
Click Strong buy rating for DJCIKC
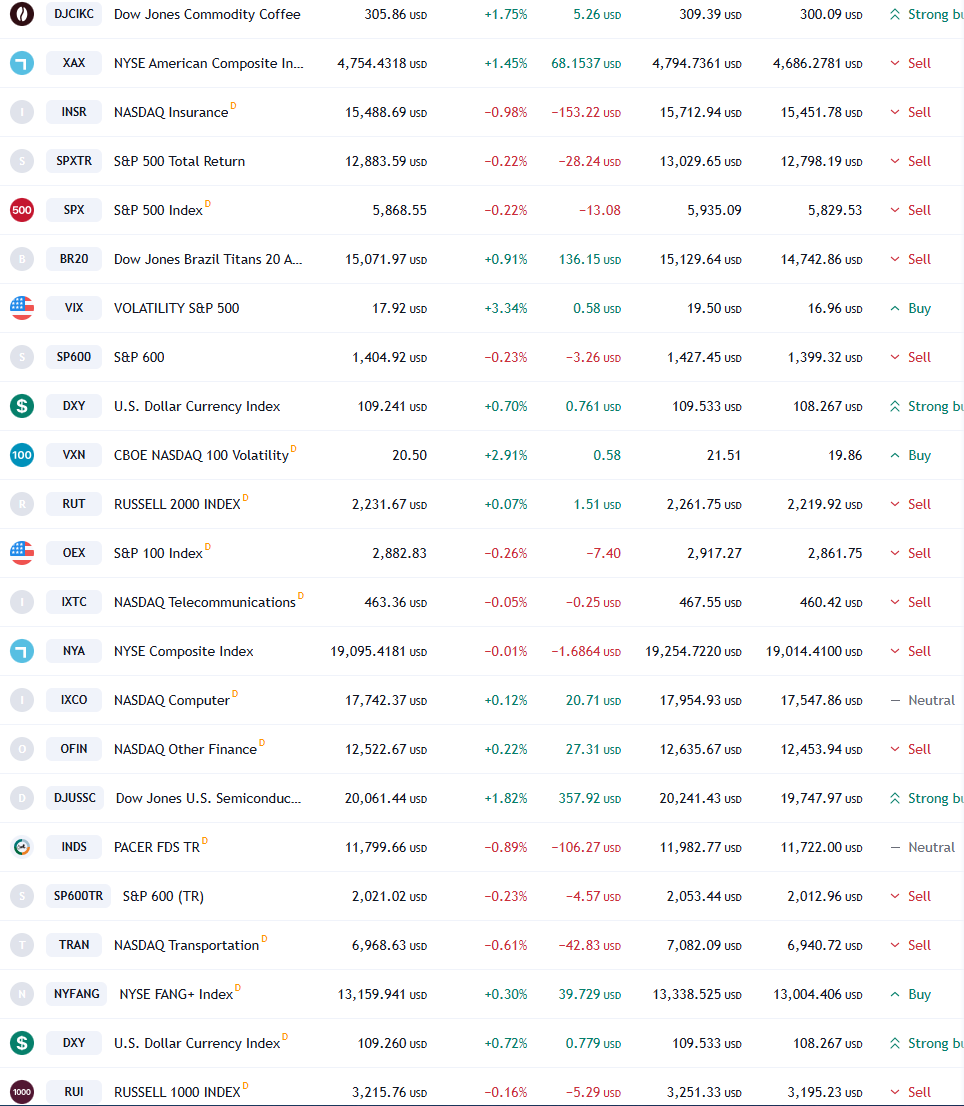926,14
